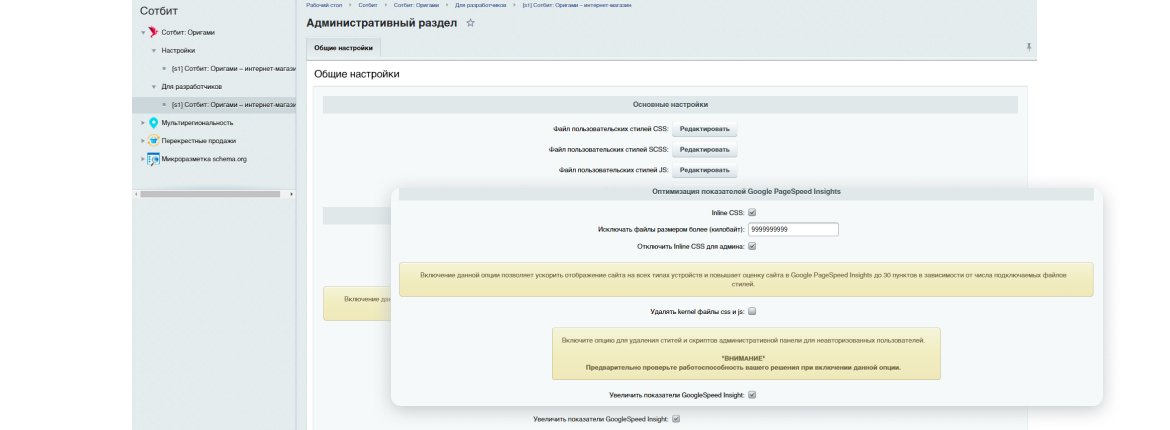This screenshot has width=1170, height=430.
Task: Open Перекрестные продажи in the sidebar
Action: tap(198, 140)
